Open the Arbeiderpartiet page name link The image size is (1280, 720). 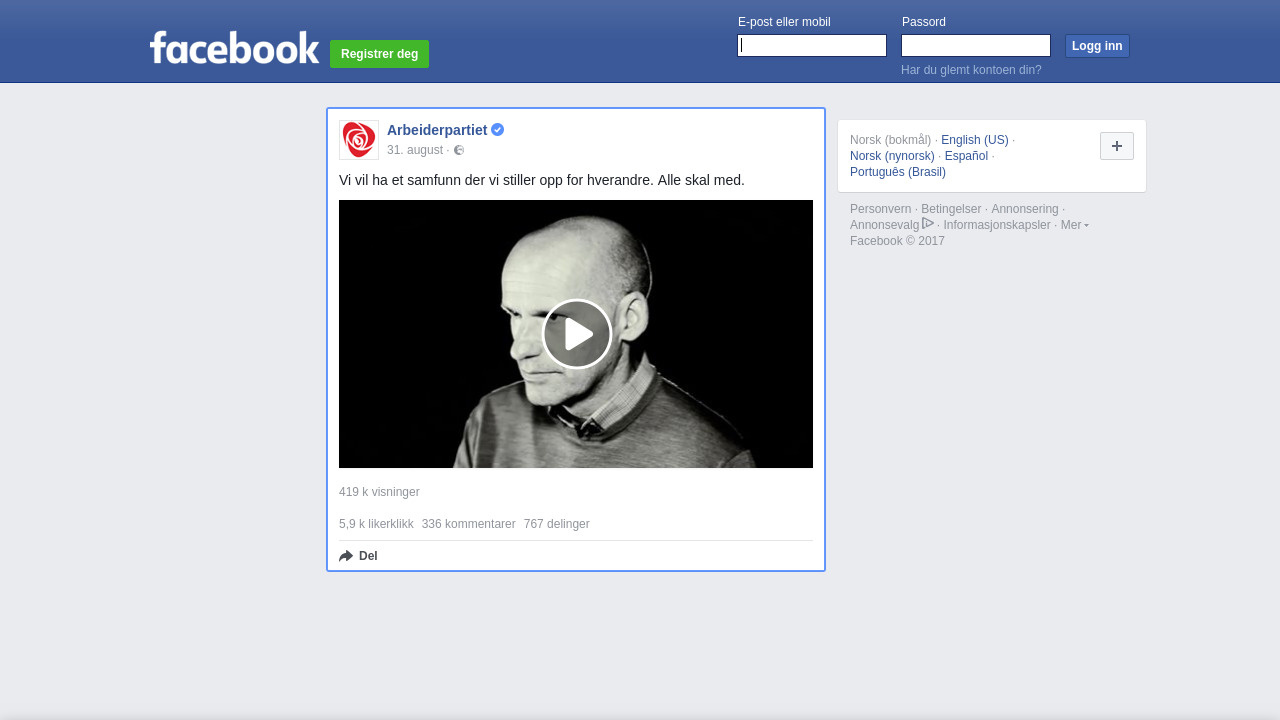(x=437, y=130)
